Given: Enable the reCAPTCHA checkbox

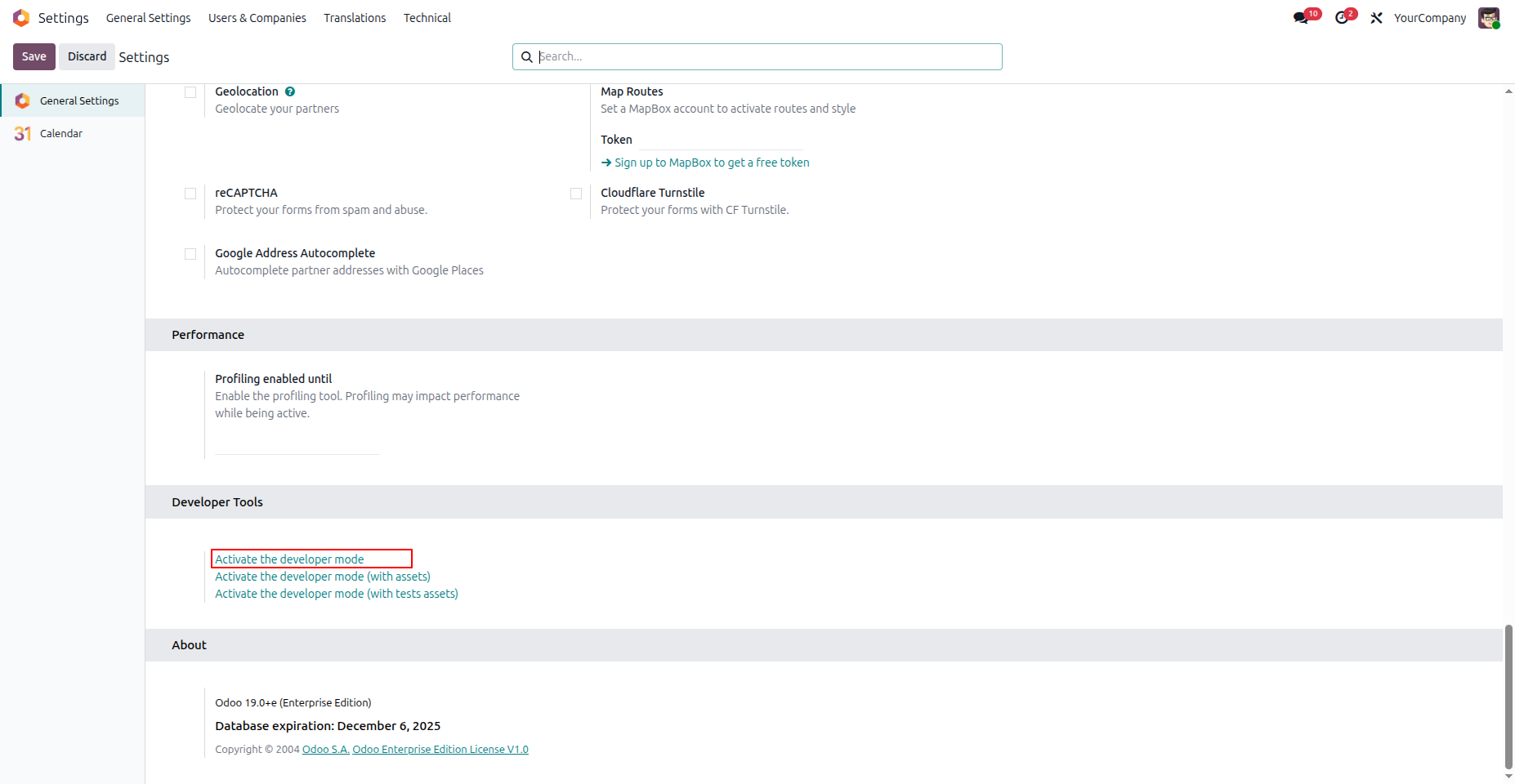Looking at the screenshot, I should click(190, 194).
